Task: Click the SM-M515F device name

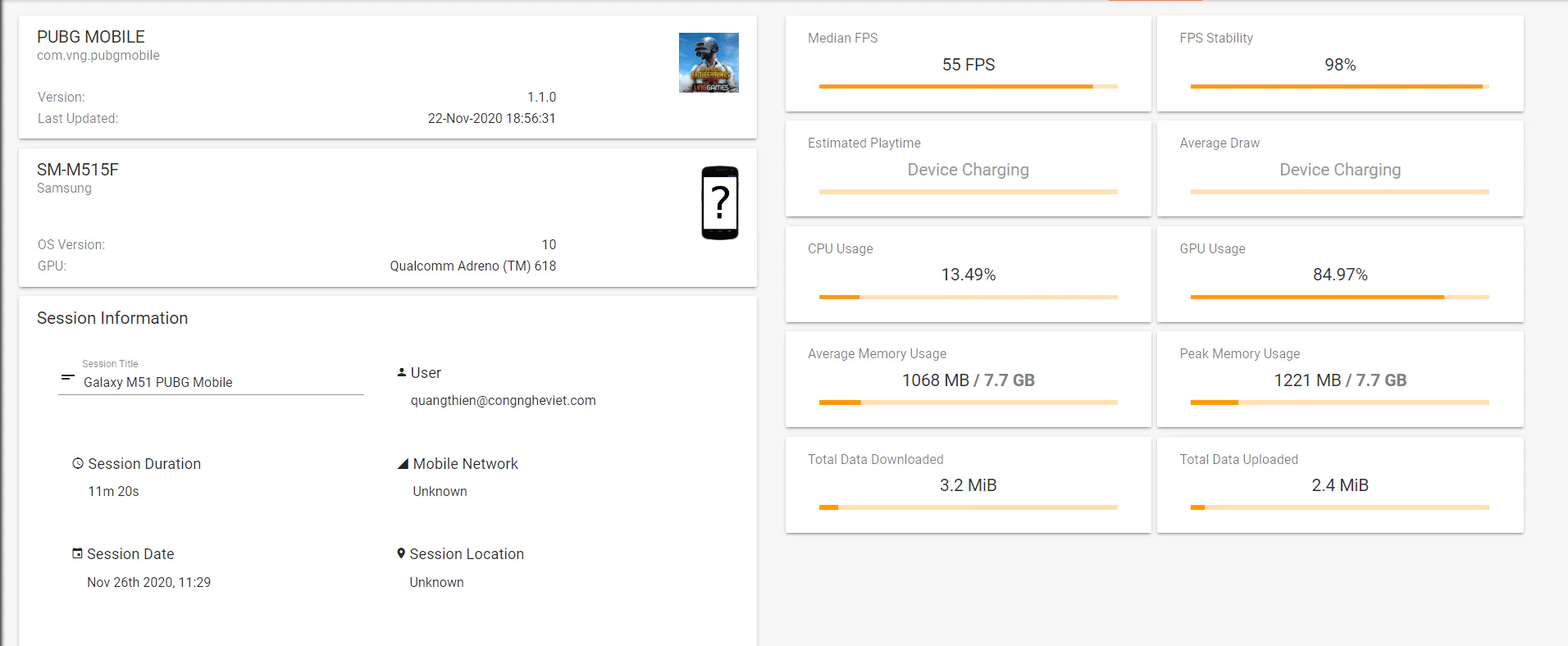Action: [78, 170]
